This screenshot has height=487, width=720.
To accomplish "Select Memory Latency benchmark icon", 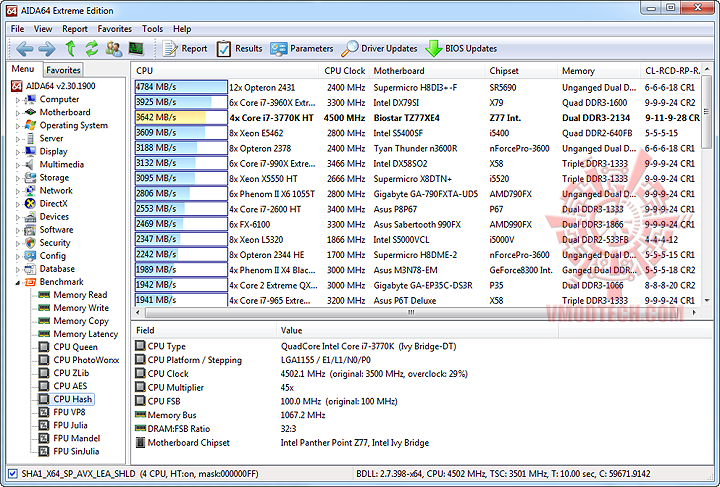I will coord(44,334).
